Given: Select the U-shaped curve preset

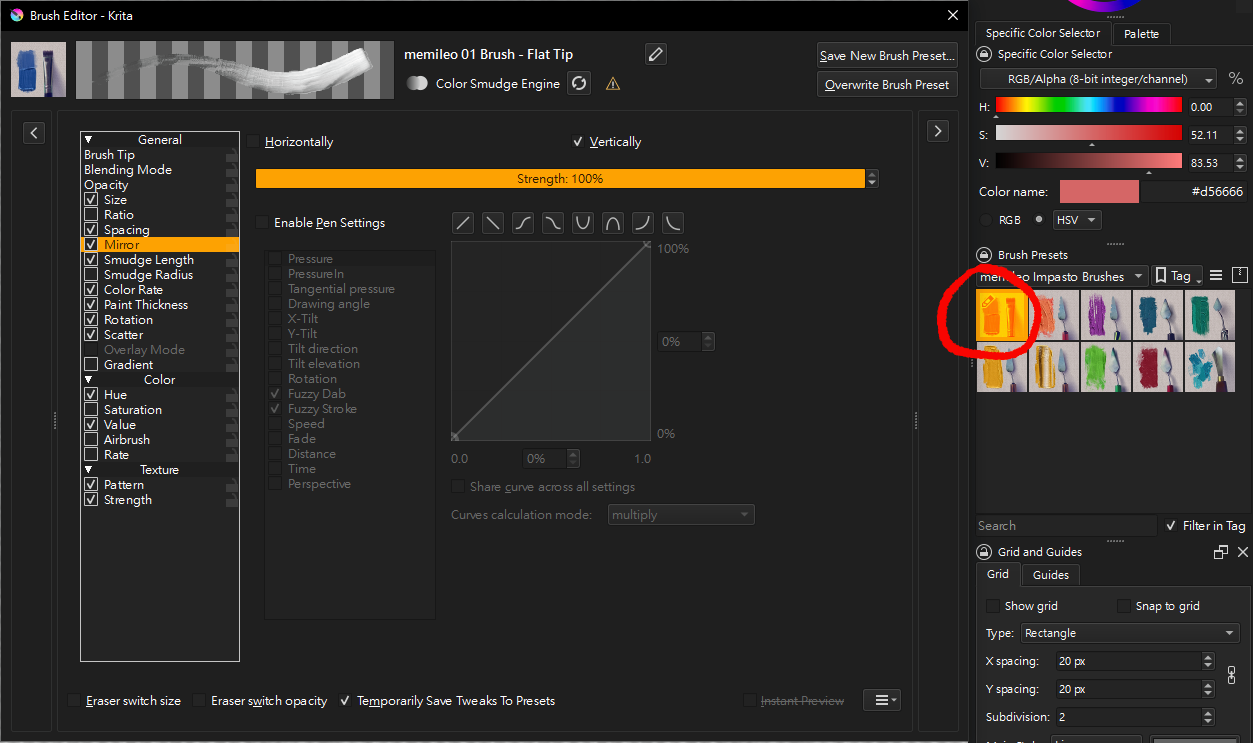Looking at the screenshot, I should (x=583, y=223).
